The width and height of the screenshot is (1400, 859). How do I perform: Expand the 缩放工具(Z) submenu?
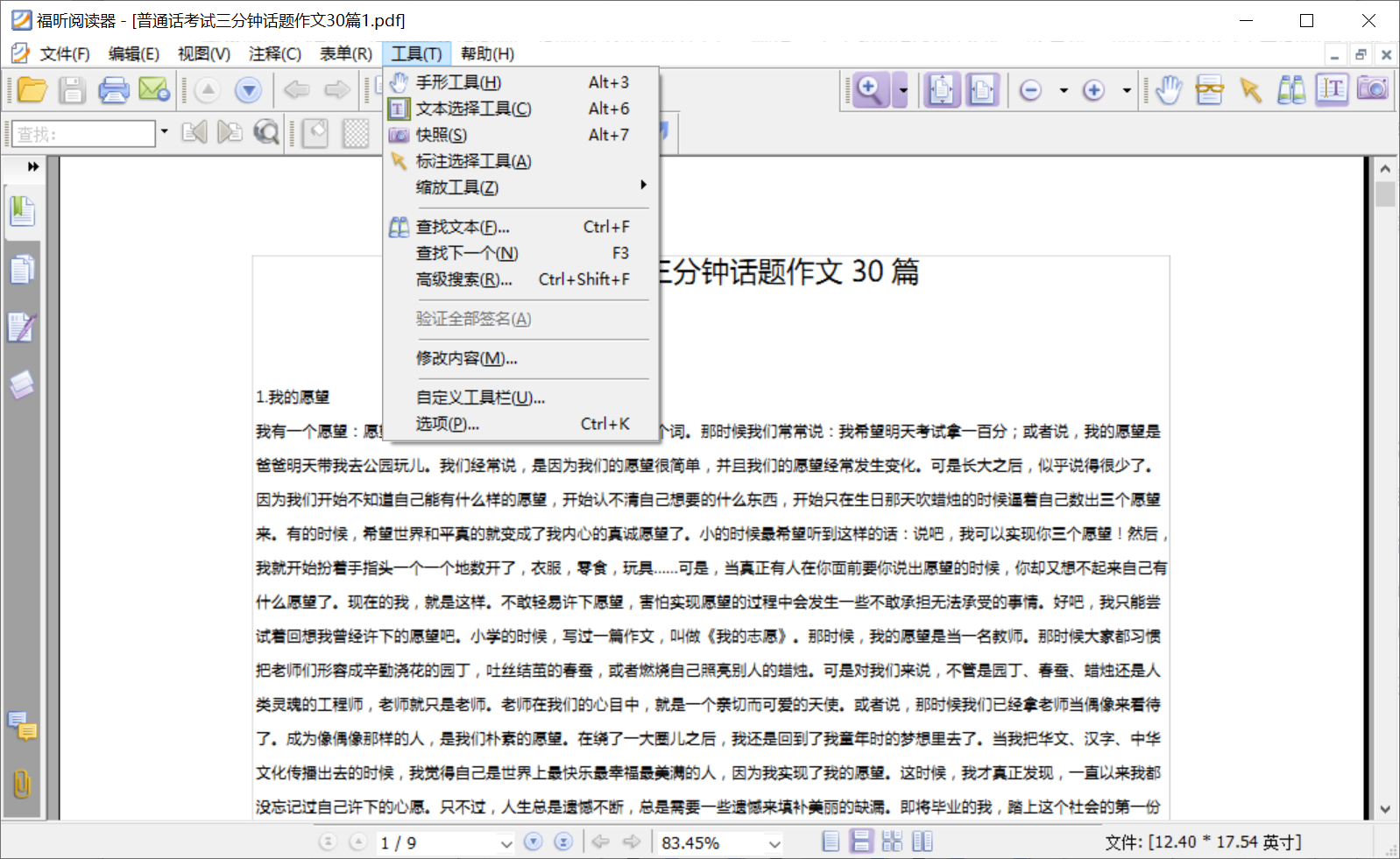click(x=522, y=187)
